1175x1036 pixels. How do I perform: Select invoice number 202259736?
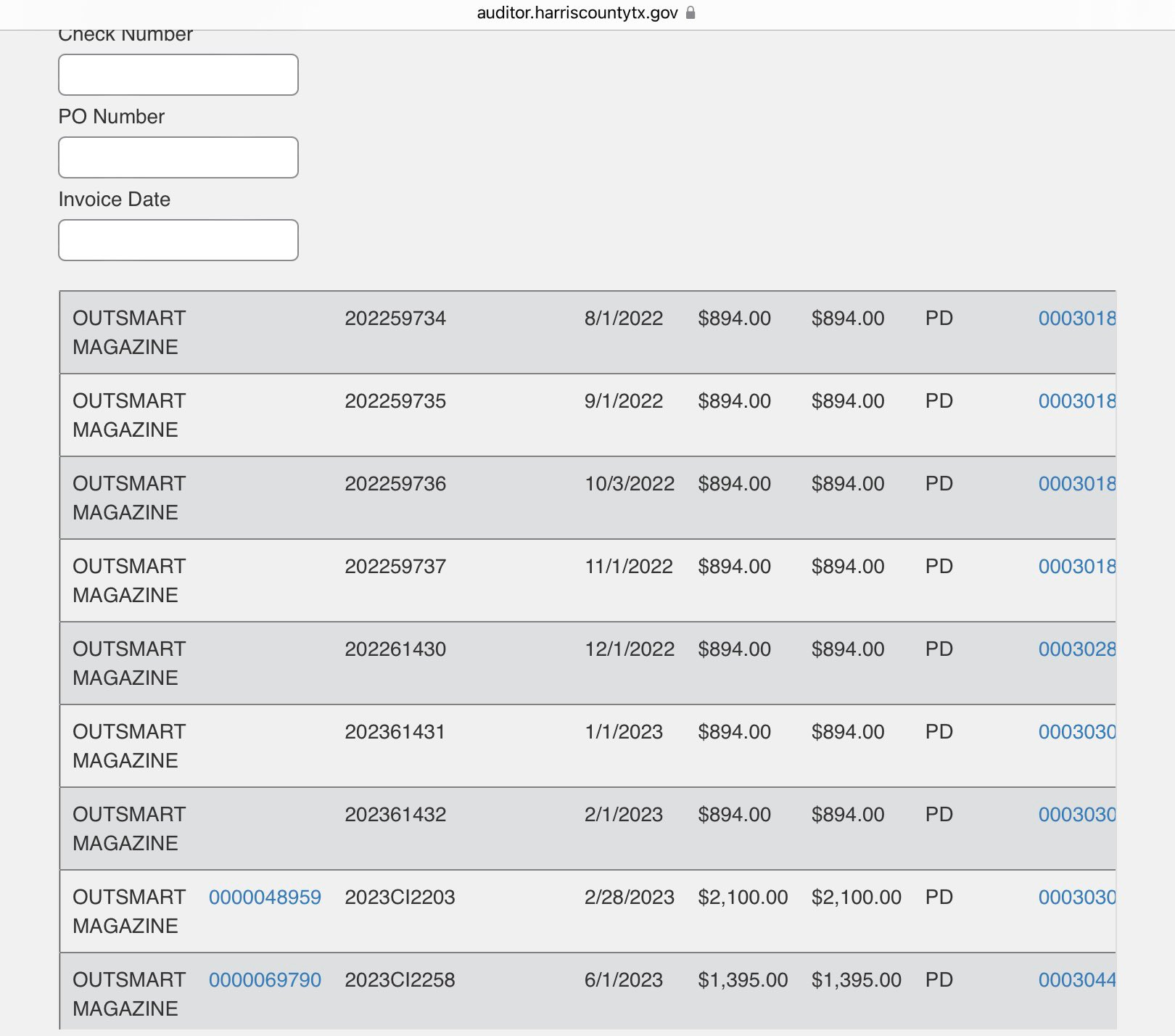pyautogui.click(x=395, y=484)
